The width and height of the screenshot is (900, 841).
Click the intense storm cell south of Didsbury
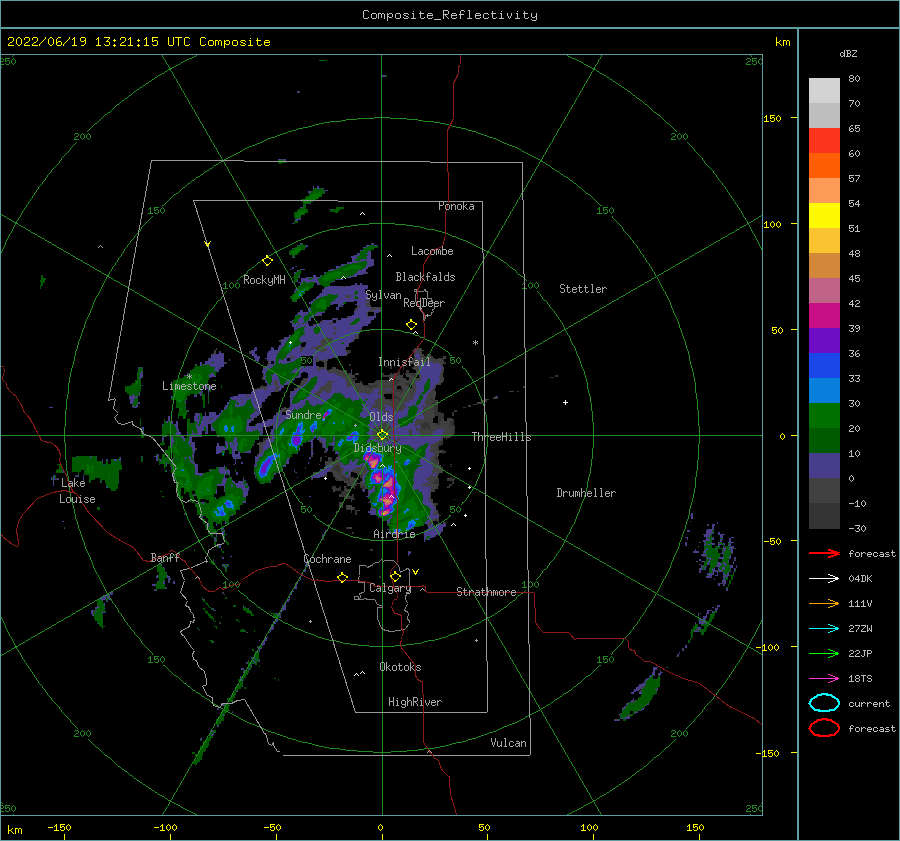point(383,485)
